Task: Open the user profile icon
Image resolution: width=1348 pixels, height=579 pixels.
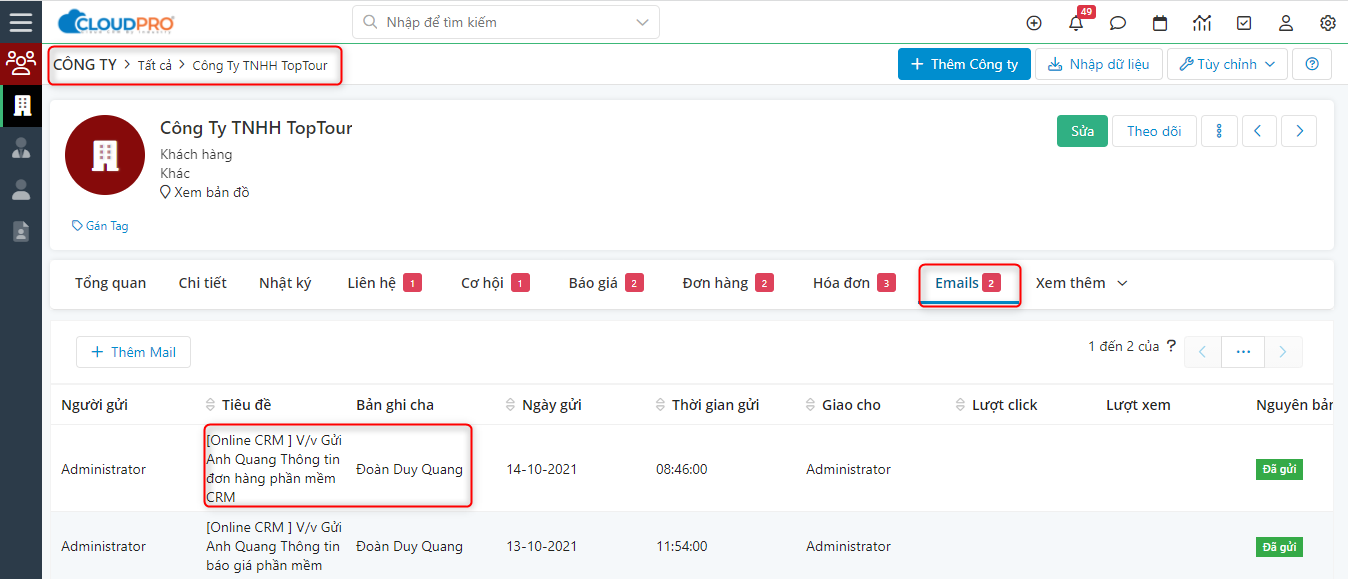Action: (x=1286, y=23)
